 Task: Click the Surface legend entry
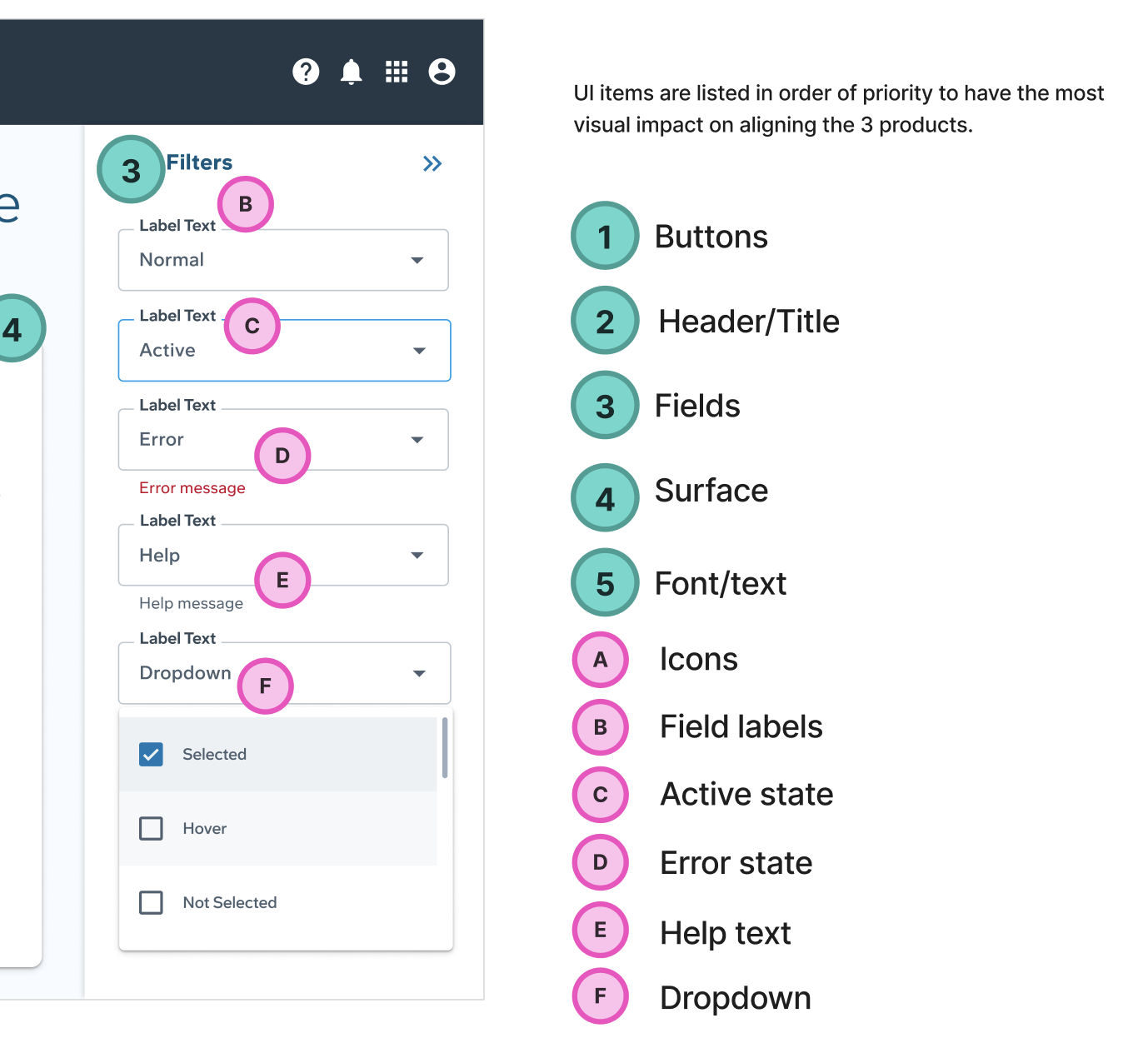[x=711, y=491]
